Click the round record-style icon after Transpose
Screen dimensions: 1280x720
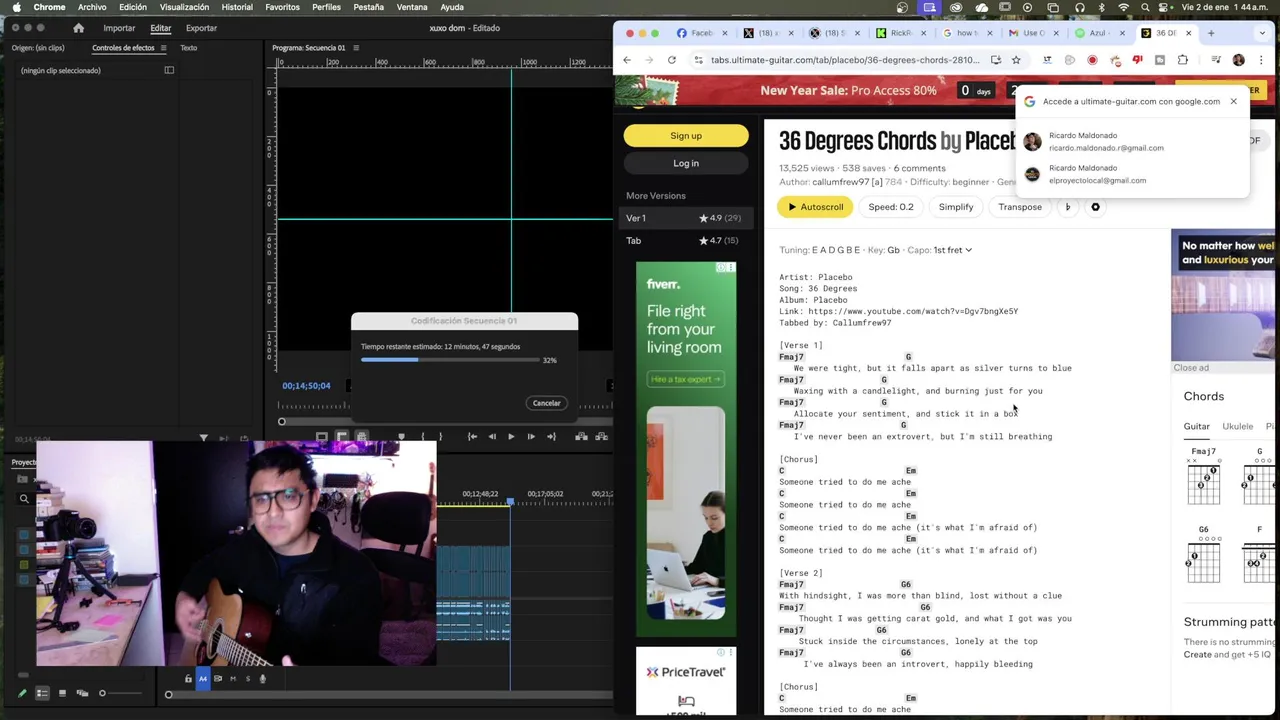click(1095, 207)
